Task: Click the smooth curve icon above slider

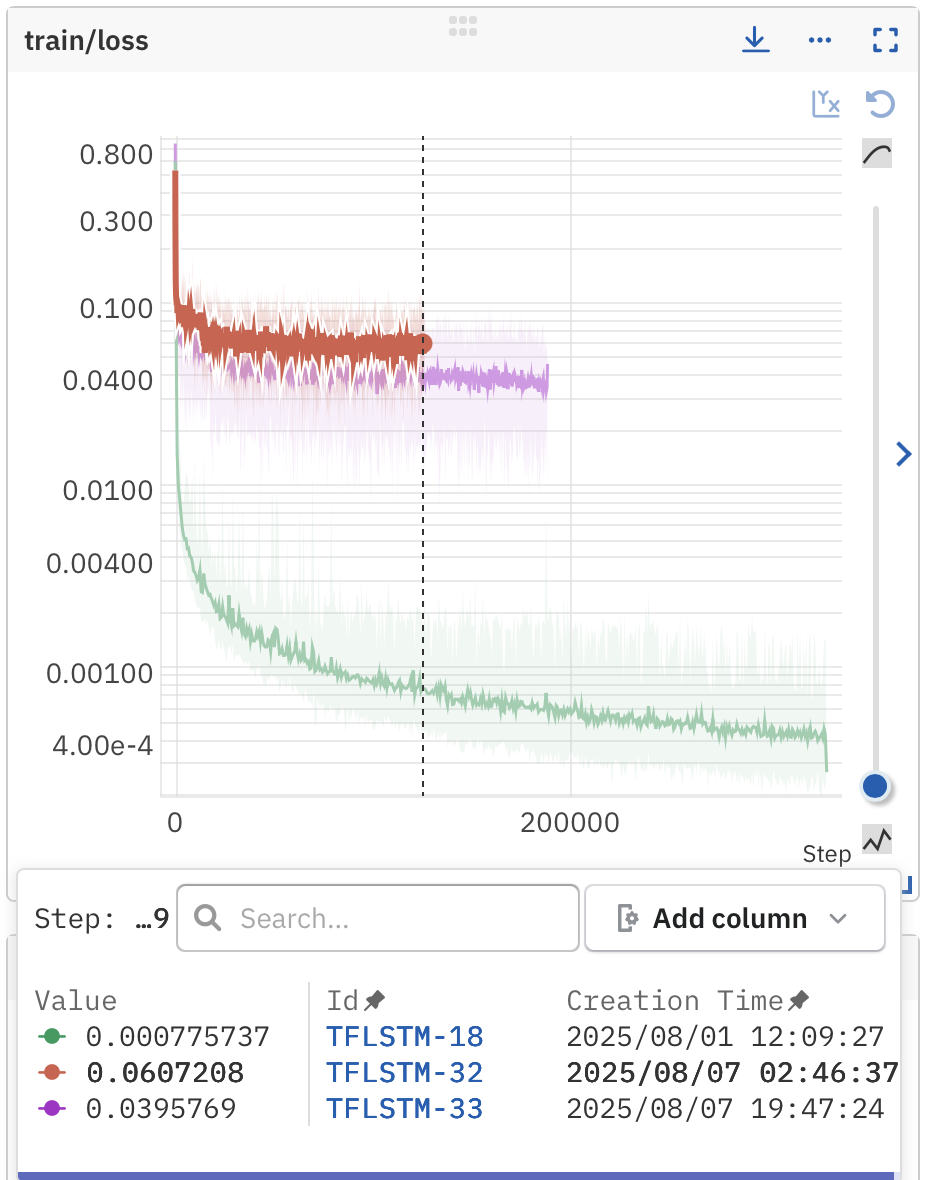Action: (876, 154)
